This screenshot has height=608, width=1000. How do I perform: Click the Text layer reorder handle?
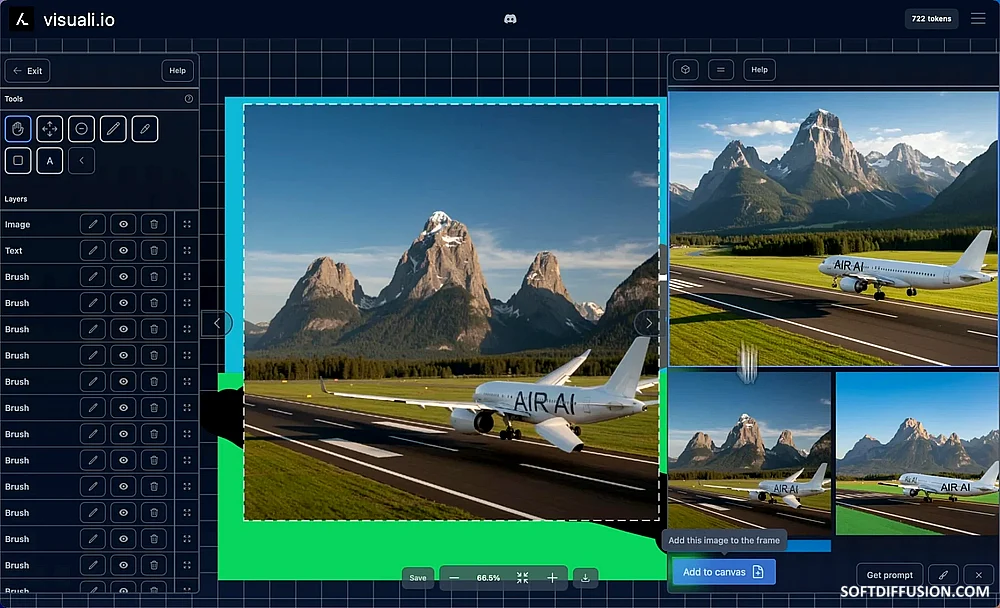[x=187, y=251]
